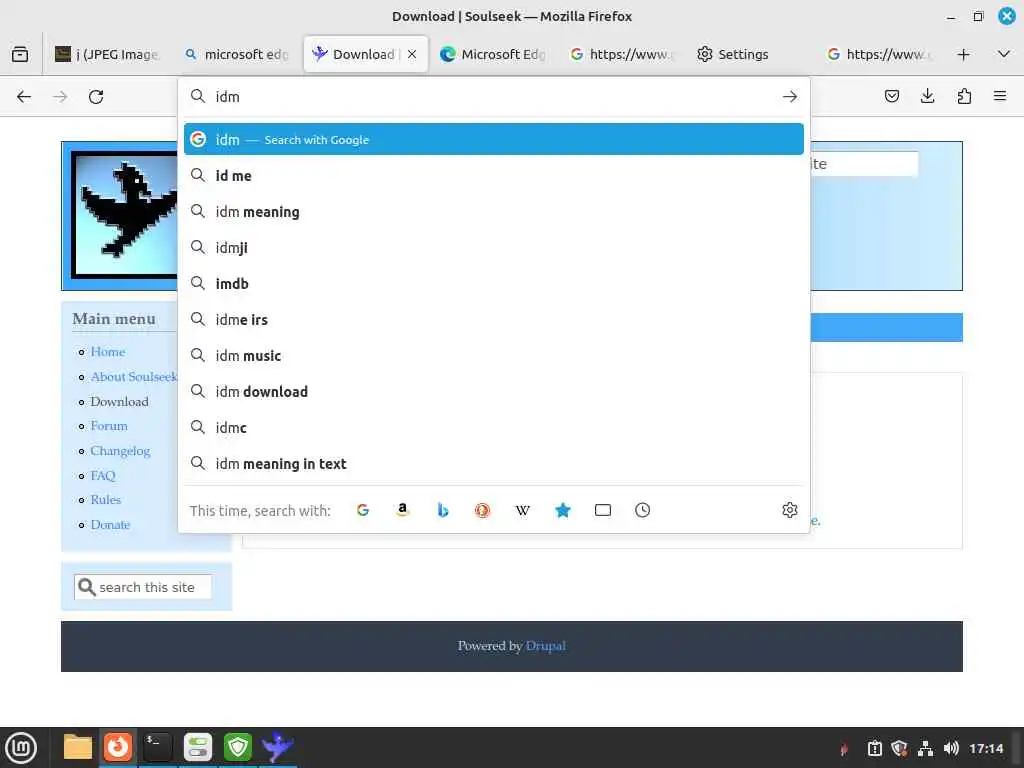Search this time with Google icon
This screenshot has width=1024, height=768.
click(x=363, y=510)
